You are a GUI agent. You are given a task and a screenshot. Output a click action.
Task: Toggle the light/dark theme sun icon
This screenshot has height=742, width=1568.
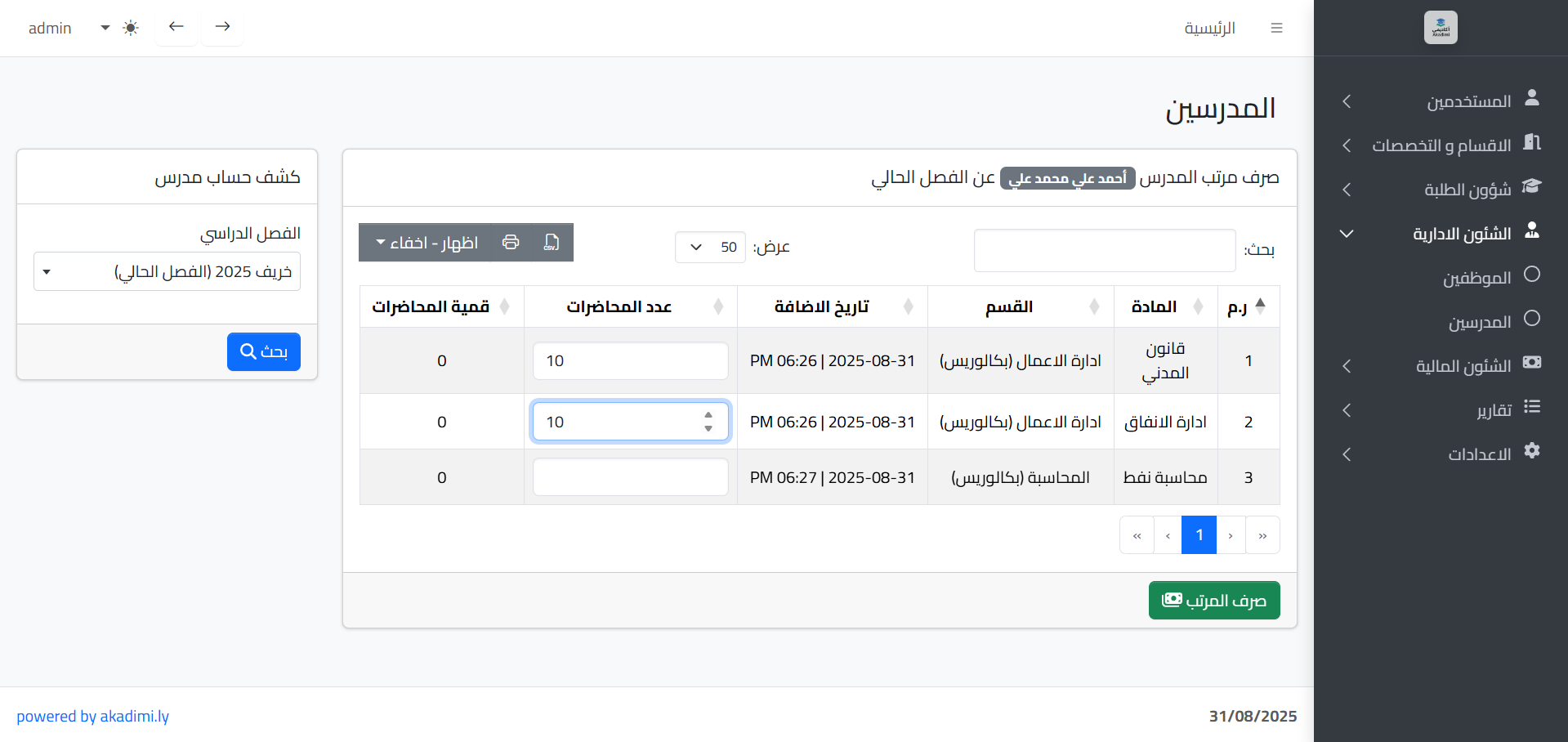(x=131, y=28)
